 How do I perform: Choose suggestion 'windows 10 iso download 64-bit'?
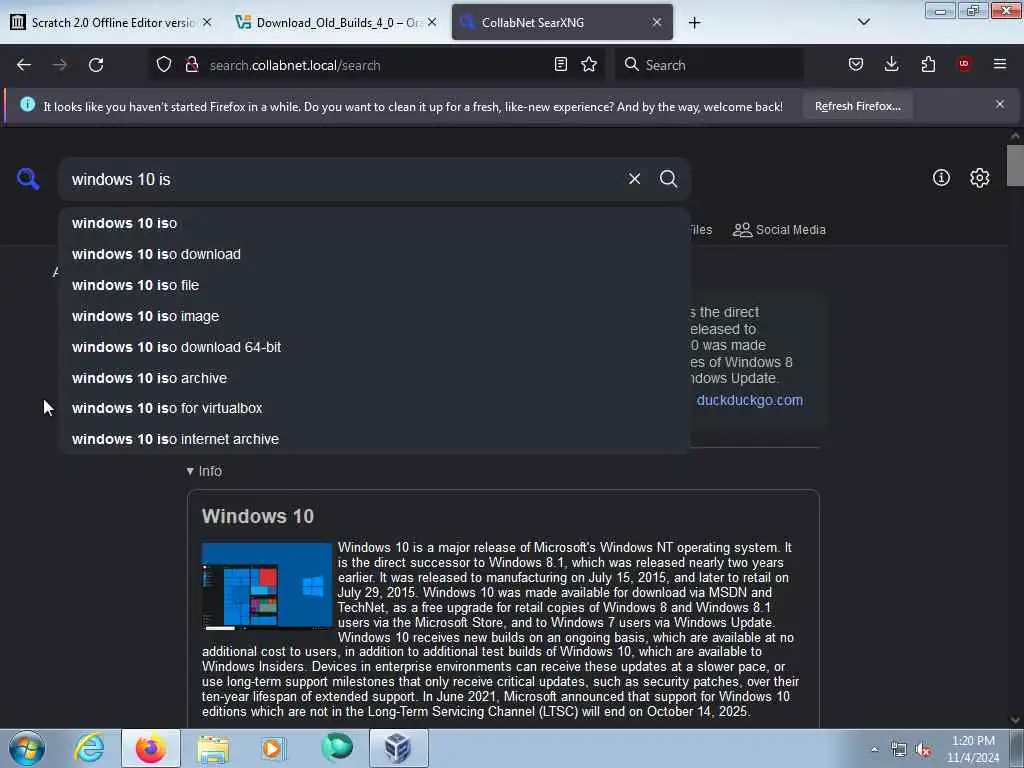tap(374, 347)
